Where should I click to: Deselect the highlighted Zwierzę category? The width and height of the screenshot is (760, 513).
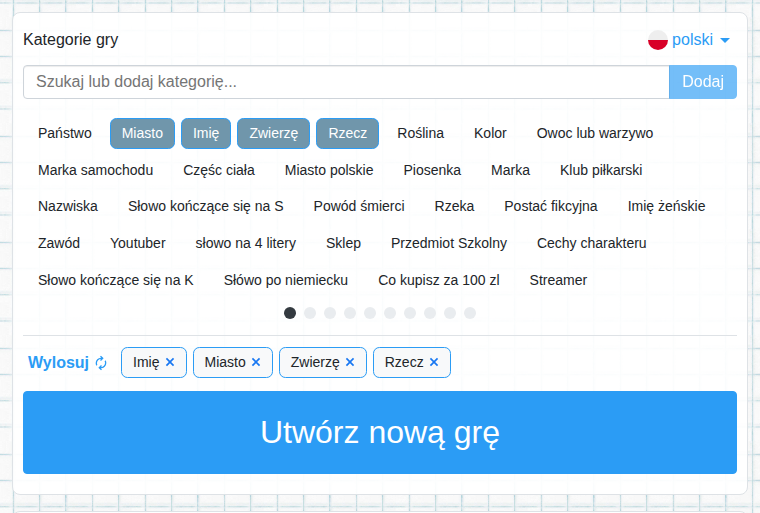[273, 133]
